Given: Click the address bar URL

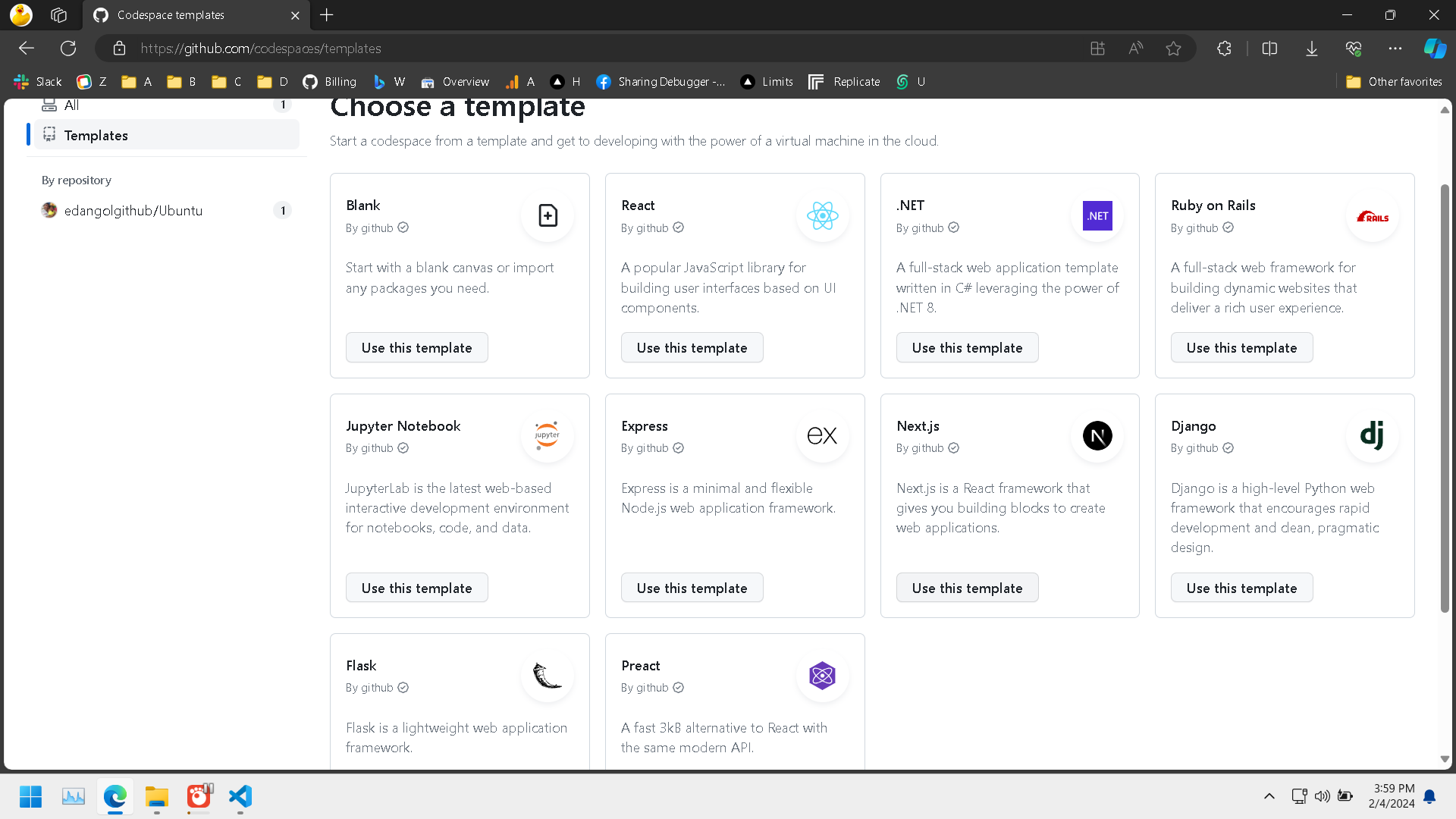Looking at the screenshot, I should pyautogui.click(x=260, y=49).
